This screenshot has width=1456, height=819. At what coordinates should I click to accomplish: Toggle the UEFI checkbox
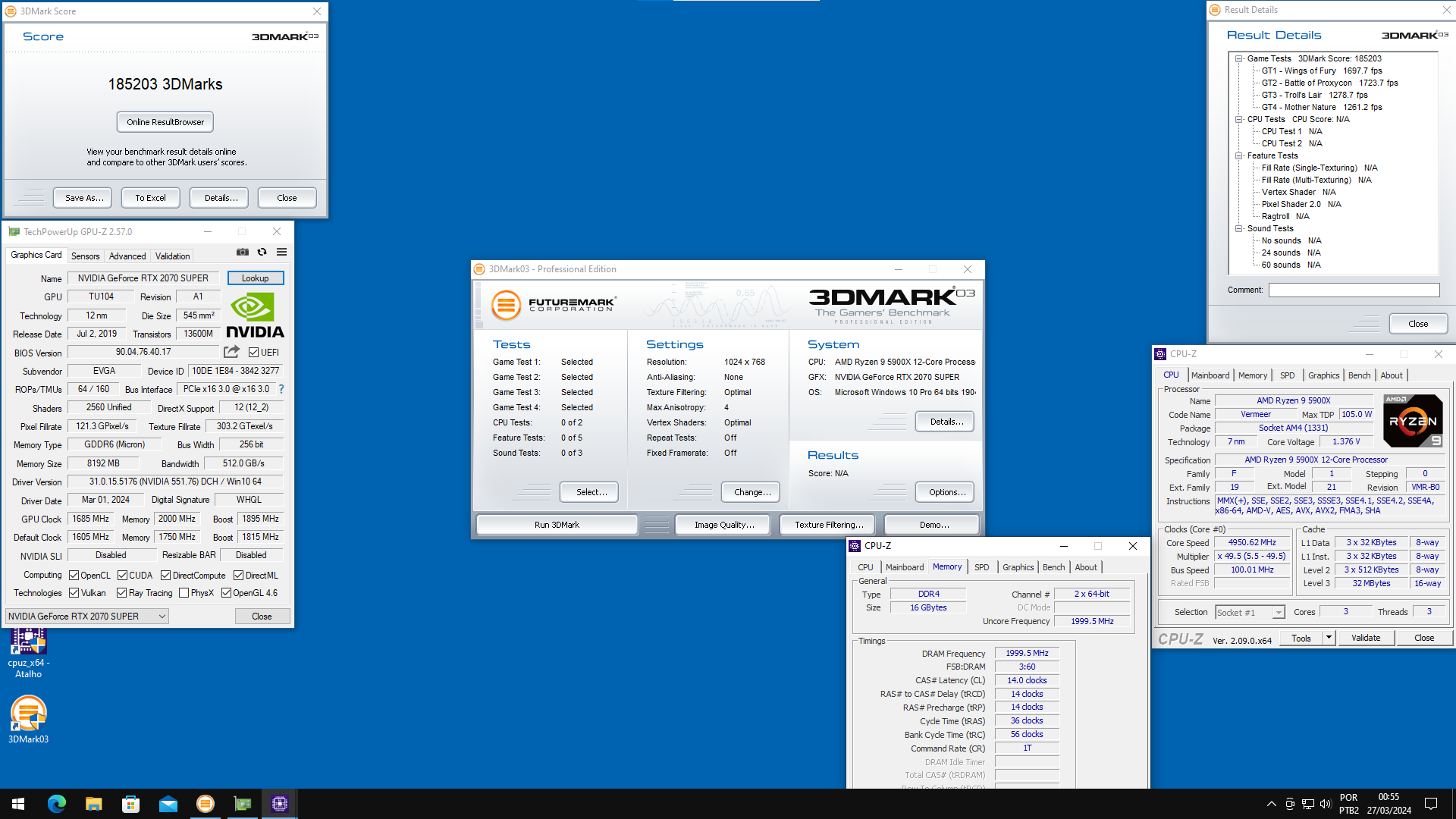253,353
